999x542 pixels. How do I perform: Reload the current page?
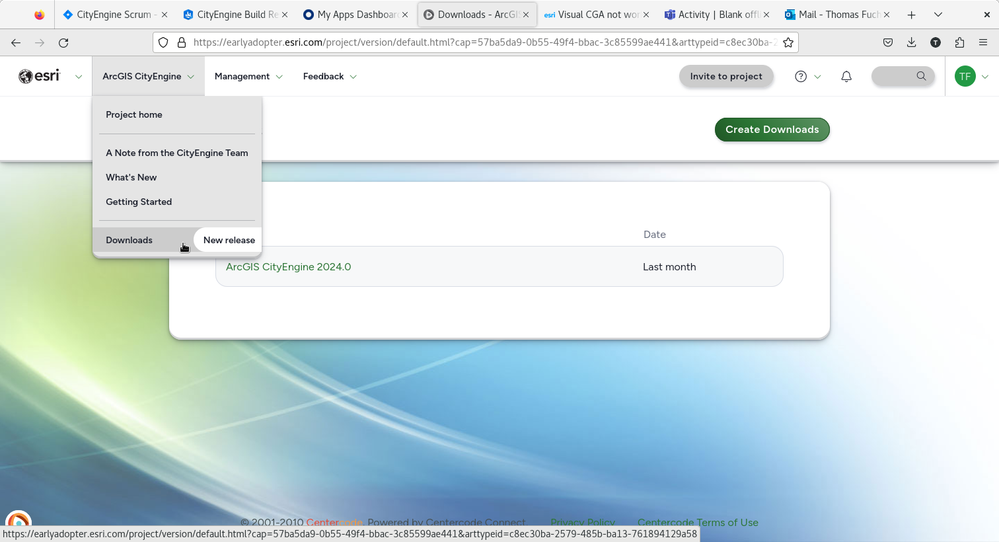[x=63, y=43]
